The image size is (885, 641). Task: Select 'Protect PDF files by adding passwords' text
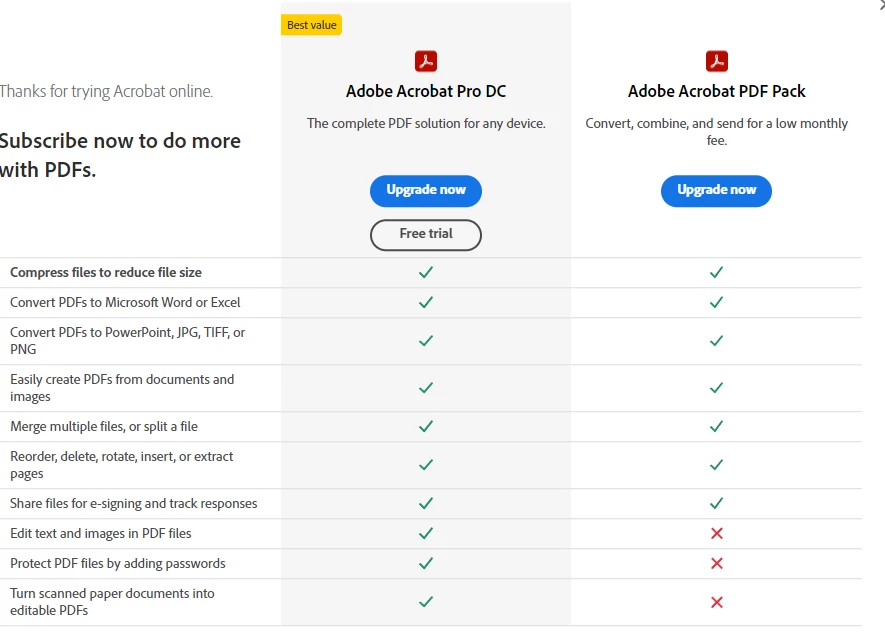coord(117,563)
